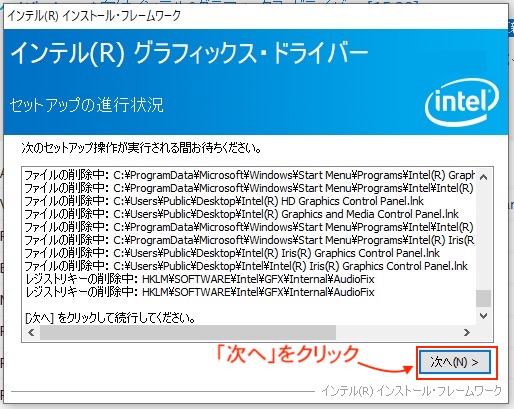Click the horizontal scroll left arrow
Screen dimensions: 514x409
[31, 332]
